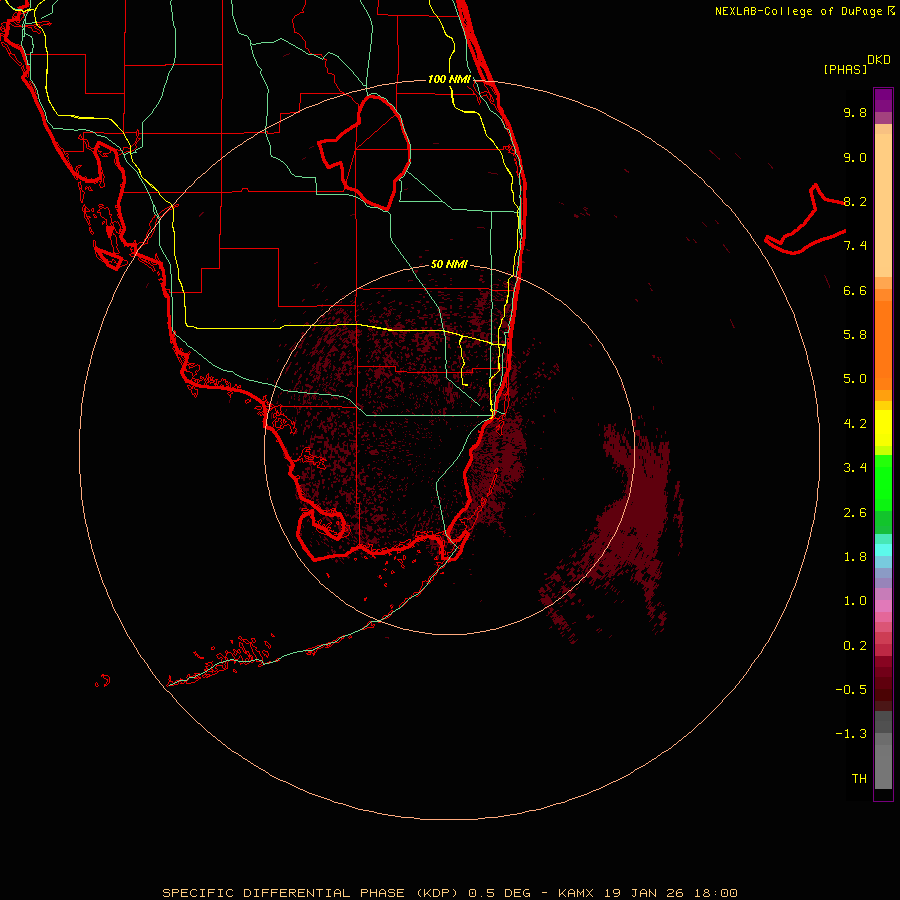Select the 7.4 legend value
Viewport: 900px width, 900px height.
click(x=855, y=246)
